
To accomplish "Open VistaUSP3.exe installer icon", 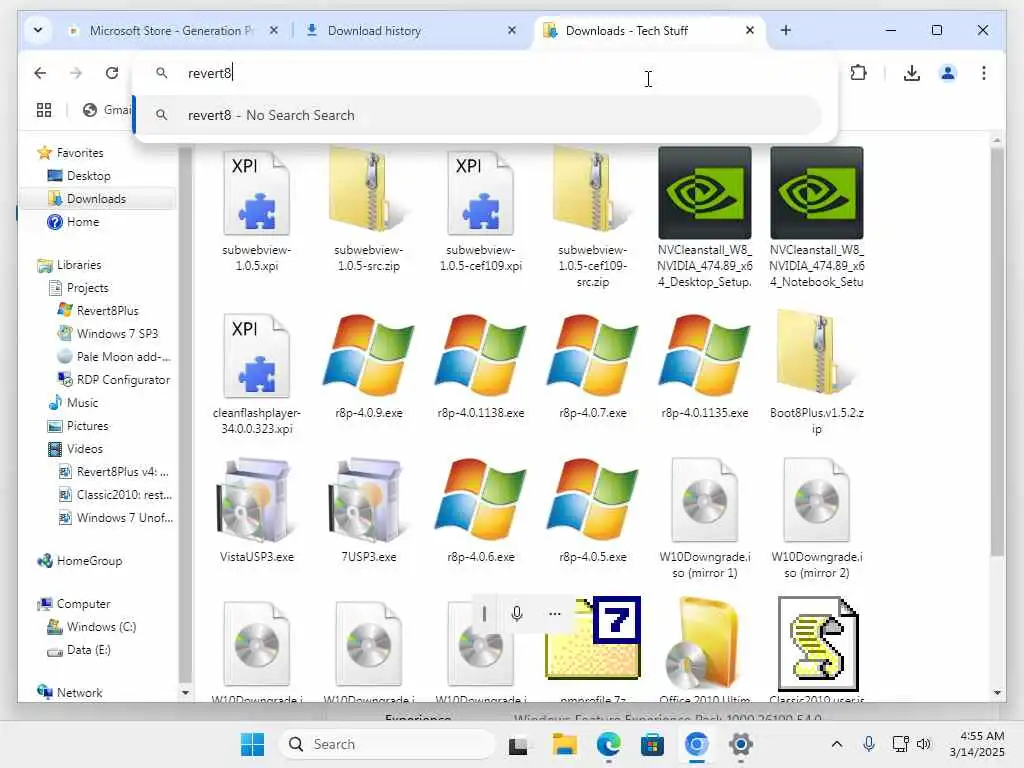I will pos(257,502).
